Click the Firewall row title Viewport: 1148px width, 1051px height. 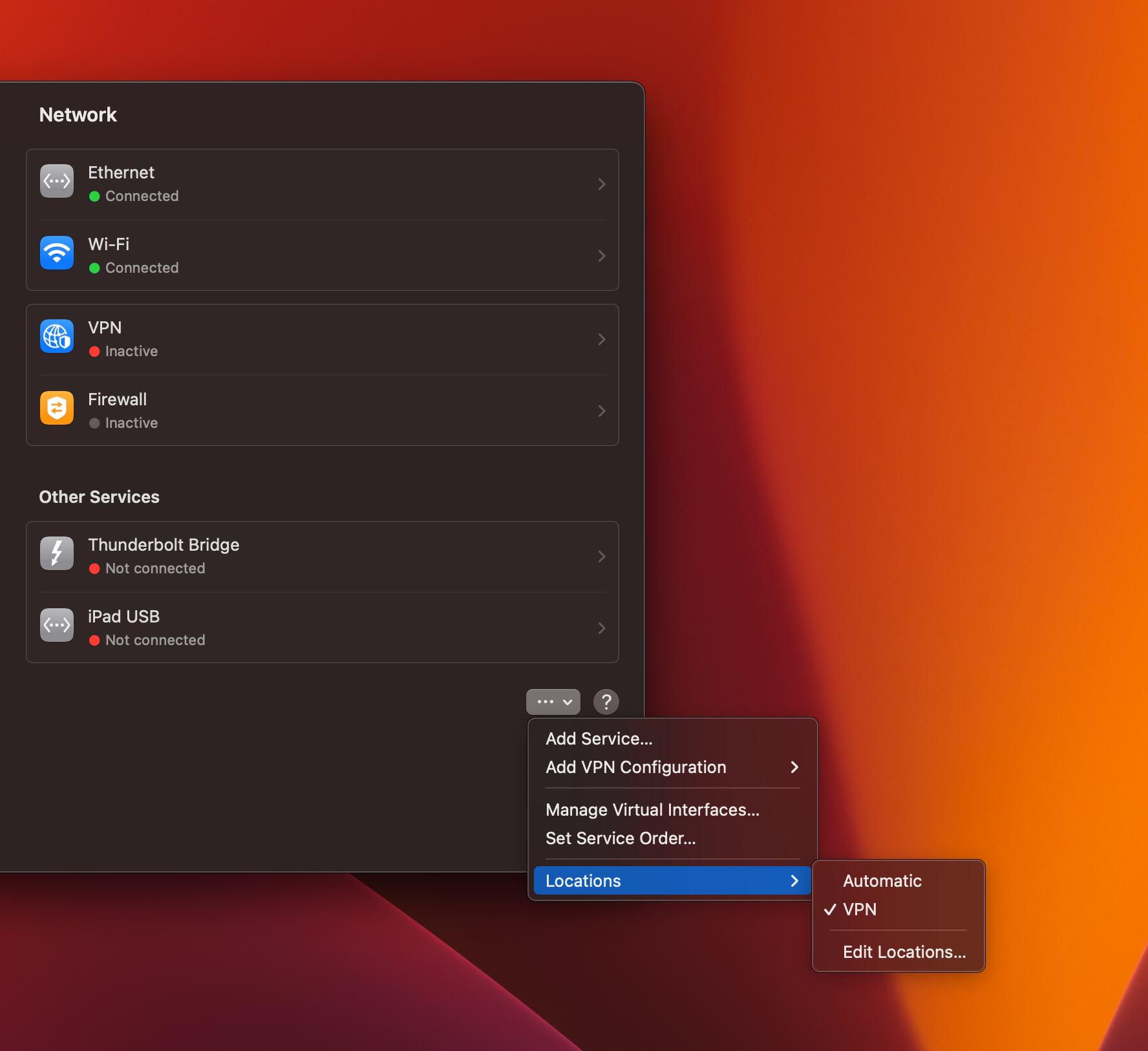click(117, 399)
